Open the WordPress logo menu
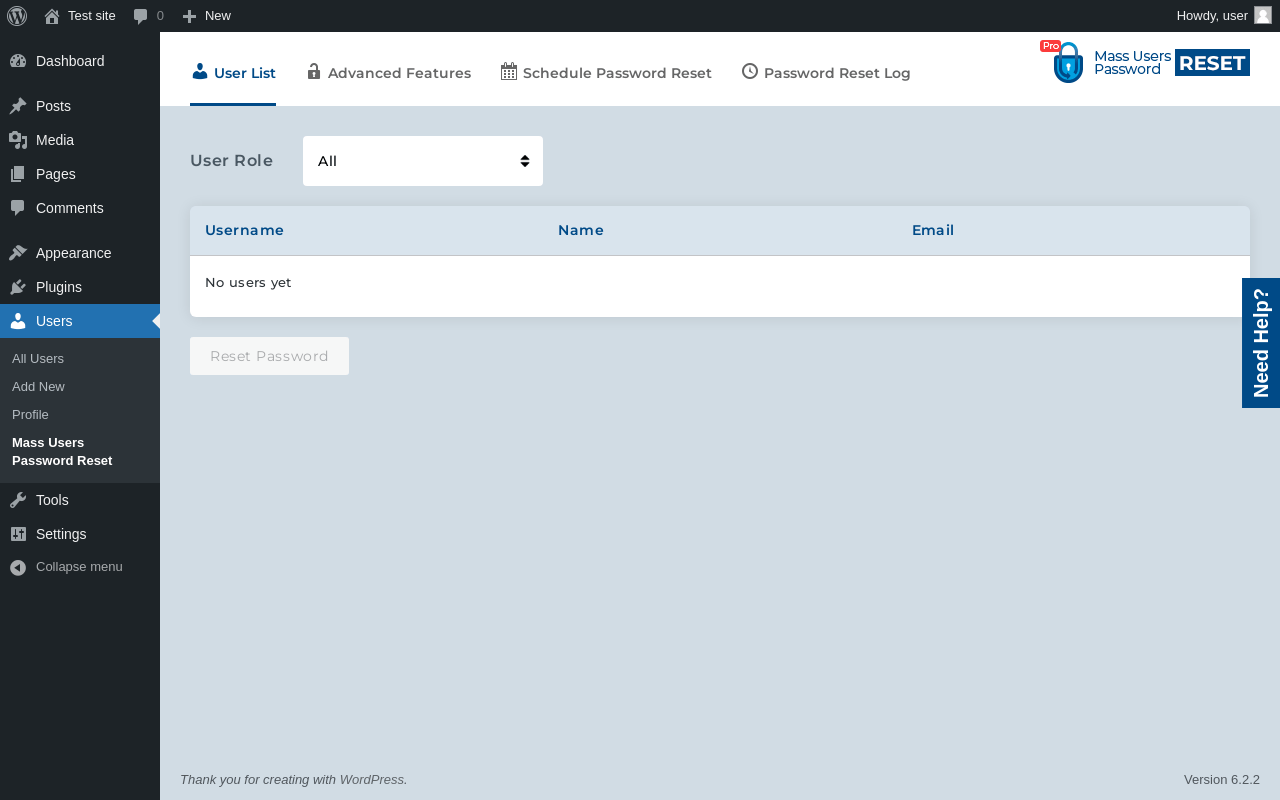 click(17, 16)
